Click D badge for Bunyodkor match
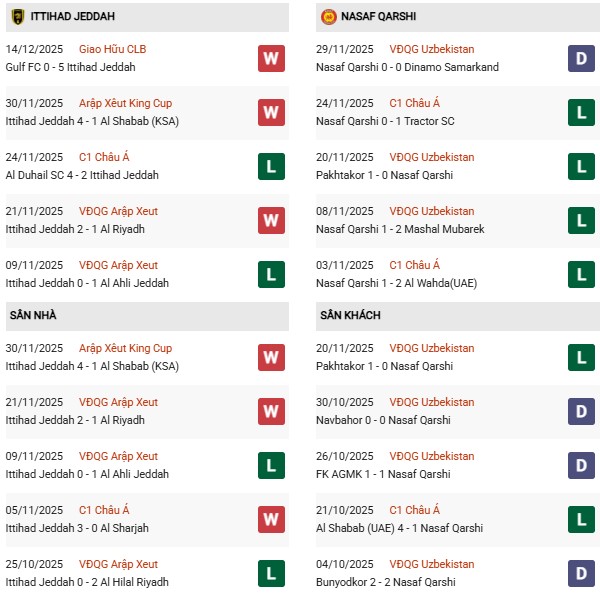Screen dimensions: 600x597 (x=582, y=573)
